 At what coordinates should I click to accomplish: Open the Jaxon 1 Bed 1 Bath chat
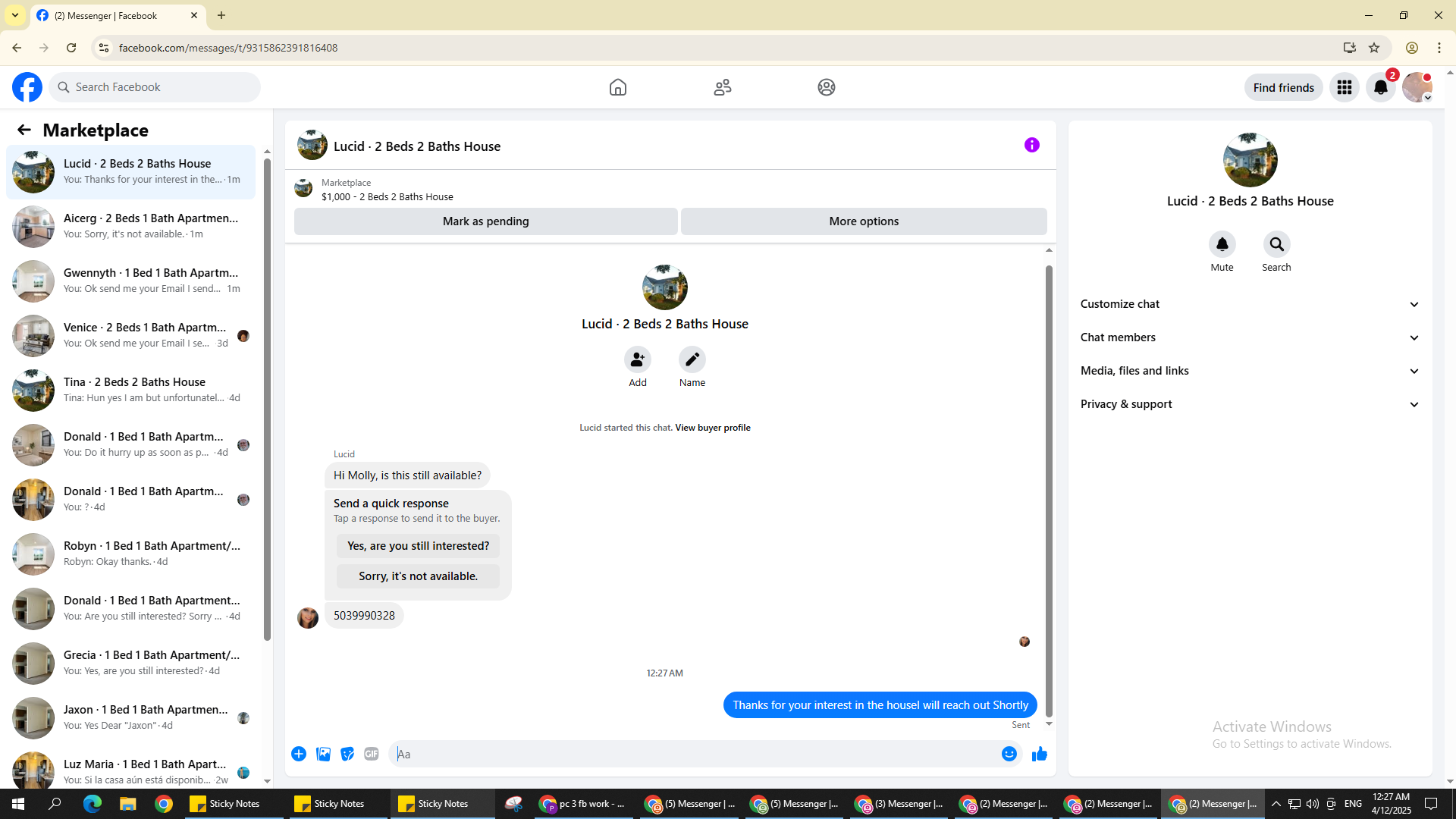pyautogui.click(x=131, y=718)
